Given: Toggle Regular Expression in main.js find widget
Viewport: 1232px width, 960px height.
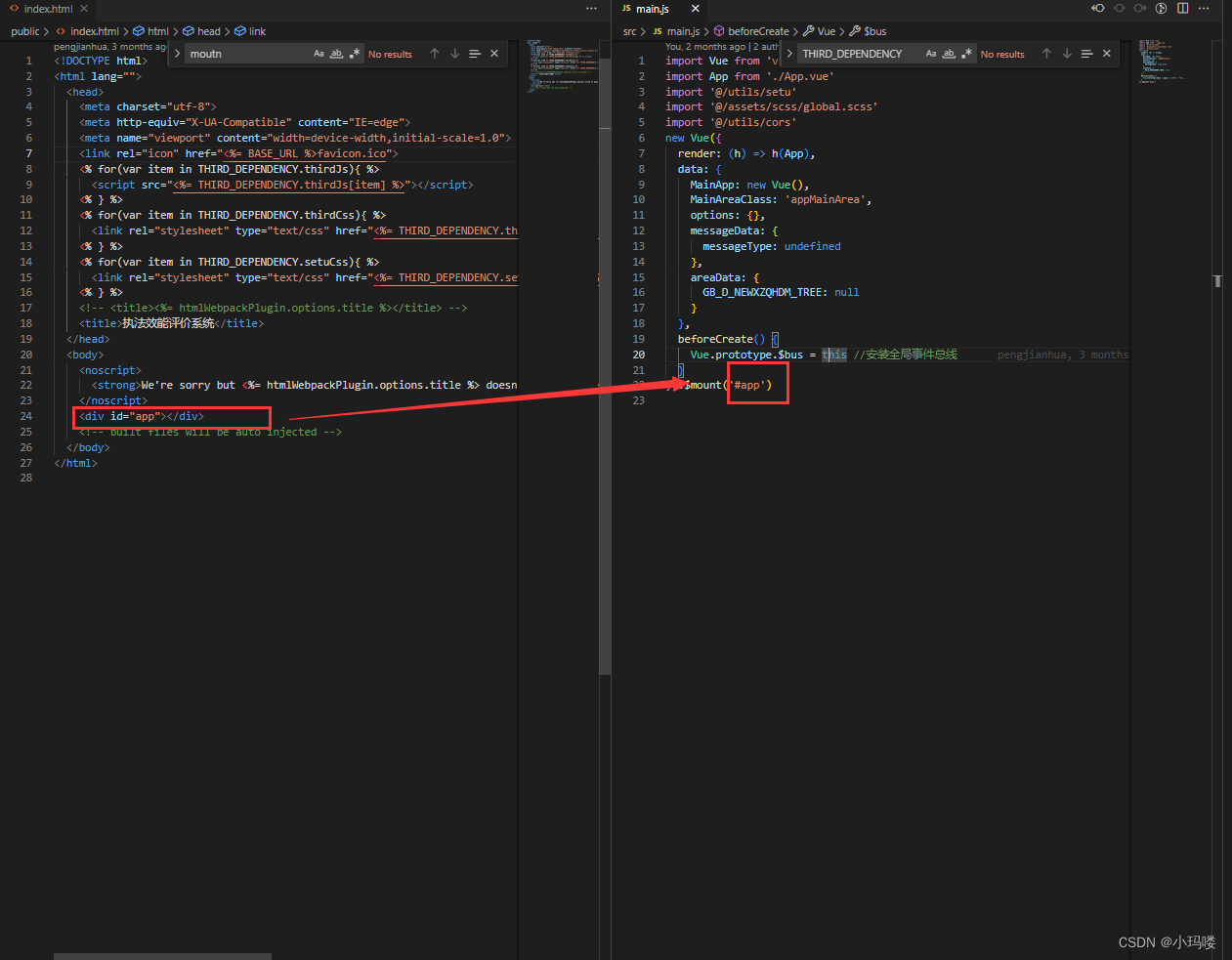Looking at the screenshot, I should 966,54.
